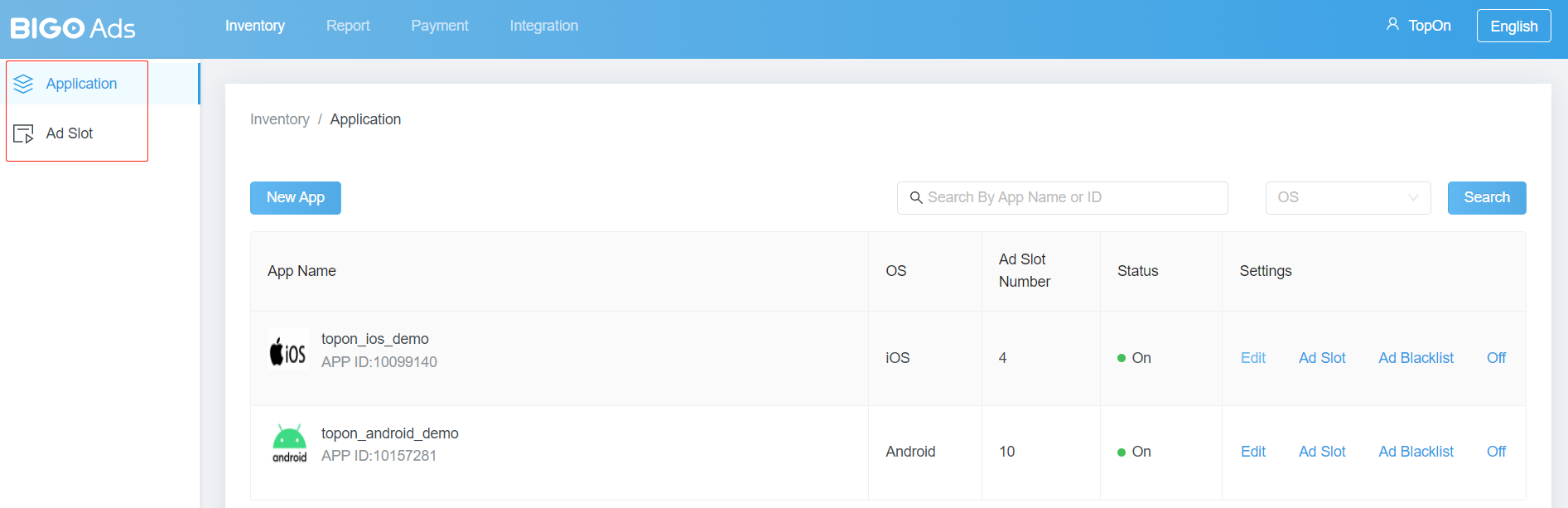Click the Application layers icon in sidebar
Image resolution: width=1568 pixels, height=508 pixels.
pos(23,84)
